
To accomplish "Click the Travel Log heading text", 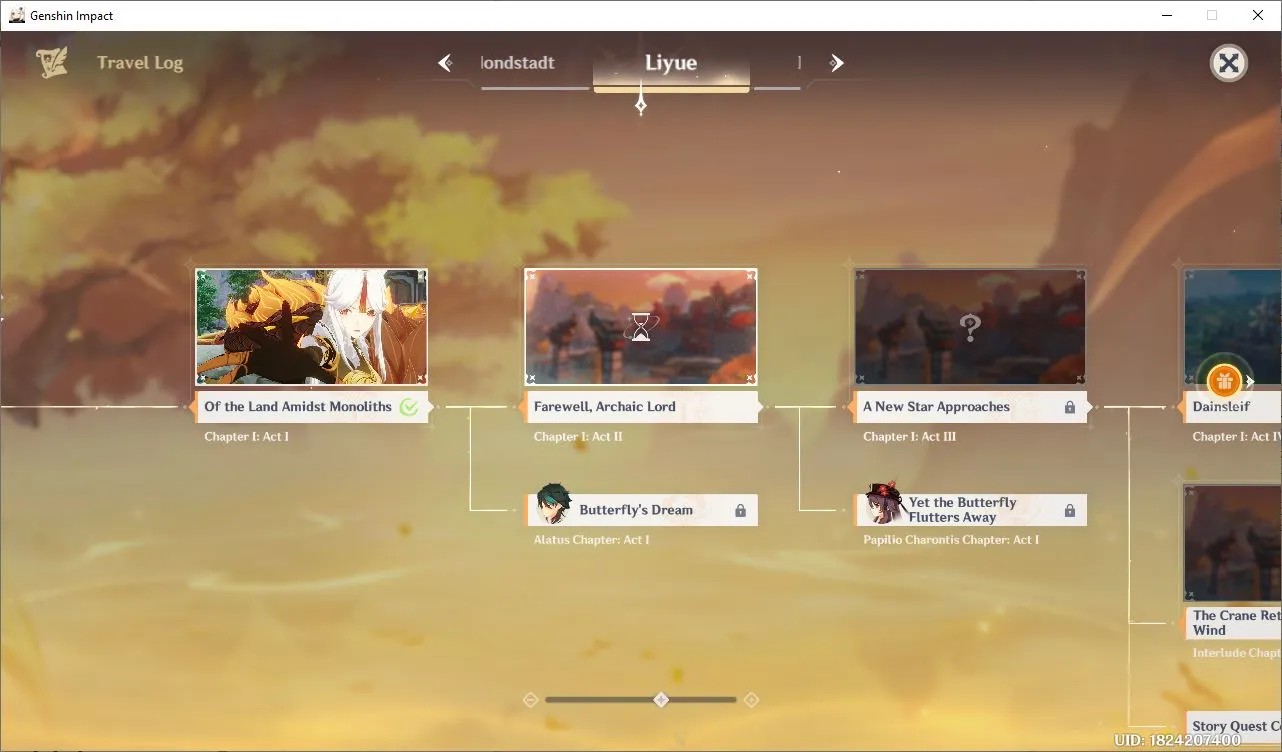I will tap(140, 63).
